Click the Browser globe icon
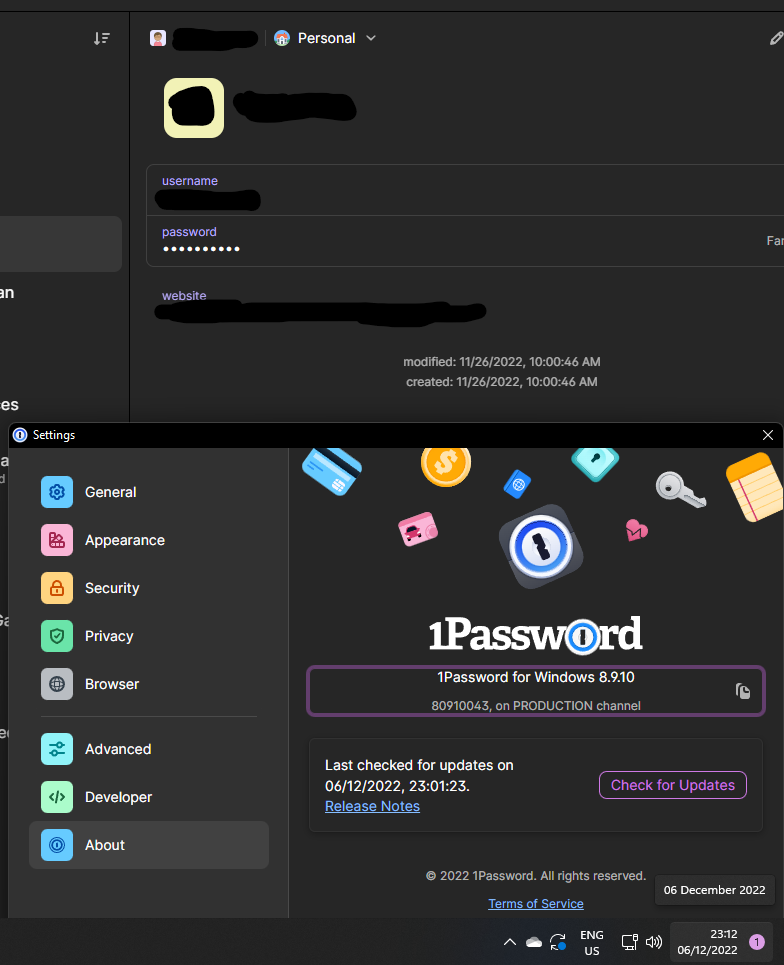Viewport: 784px width, 965px height. (x=57, y=684)
